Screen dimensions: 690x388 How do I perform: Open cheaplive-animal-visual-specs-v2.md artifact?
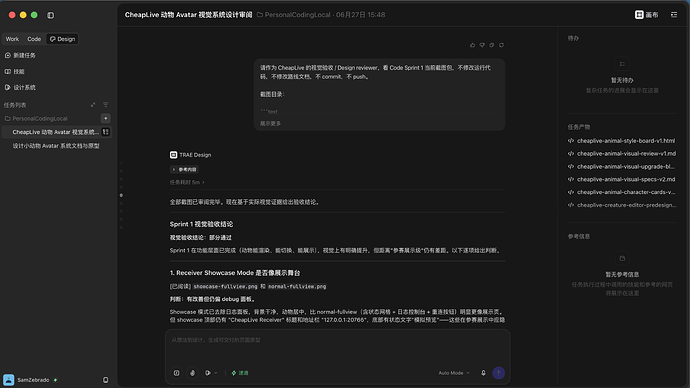(622, 179)
